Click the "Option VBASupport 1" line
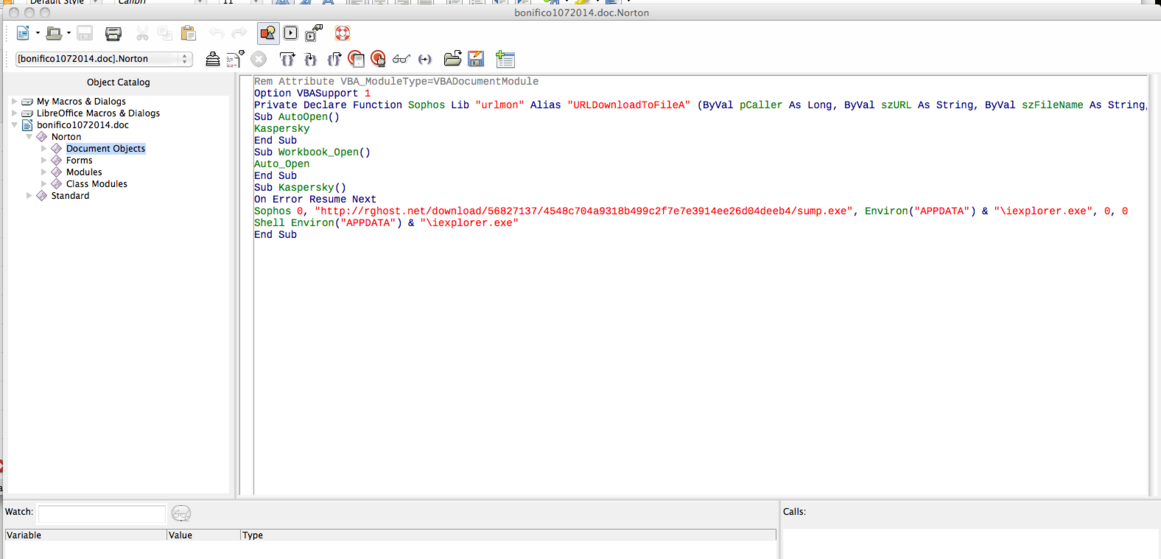The width and height of the screenshot is (1161, 559). (x=312, y=93)
